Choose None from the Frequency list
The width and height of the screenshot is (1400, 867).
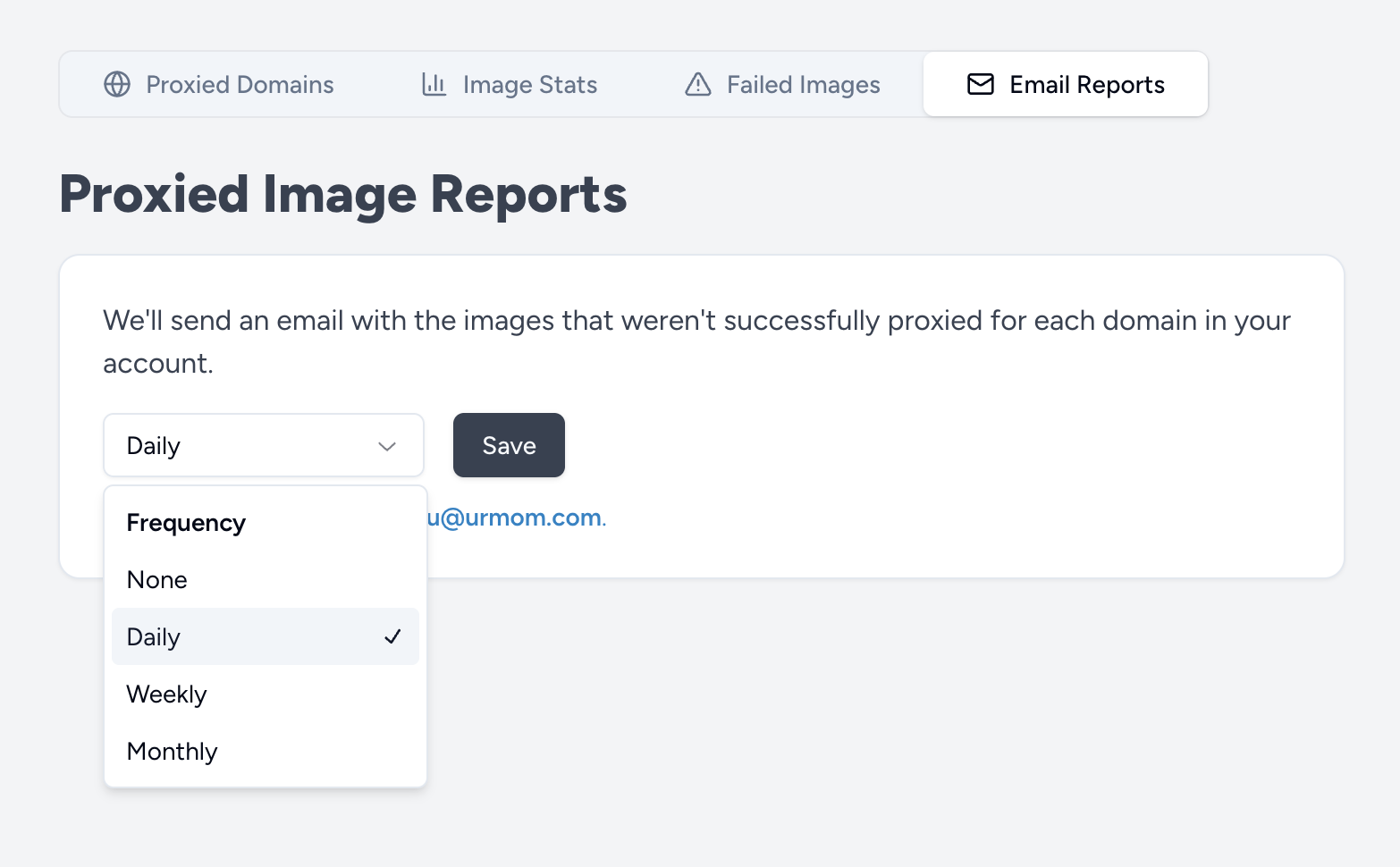[x=157, y=580]
